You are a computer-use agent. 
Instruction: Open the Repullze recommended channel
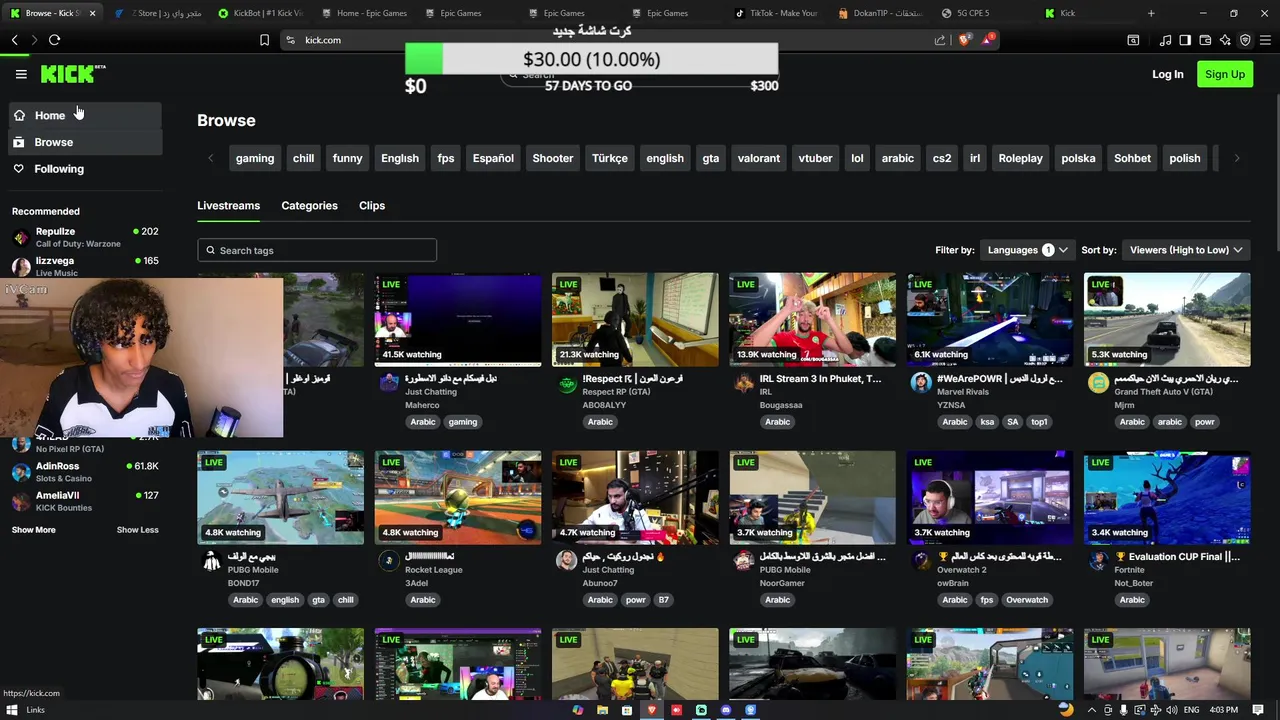[85, 236]
